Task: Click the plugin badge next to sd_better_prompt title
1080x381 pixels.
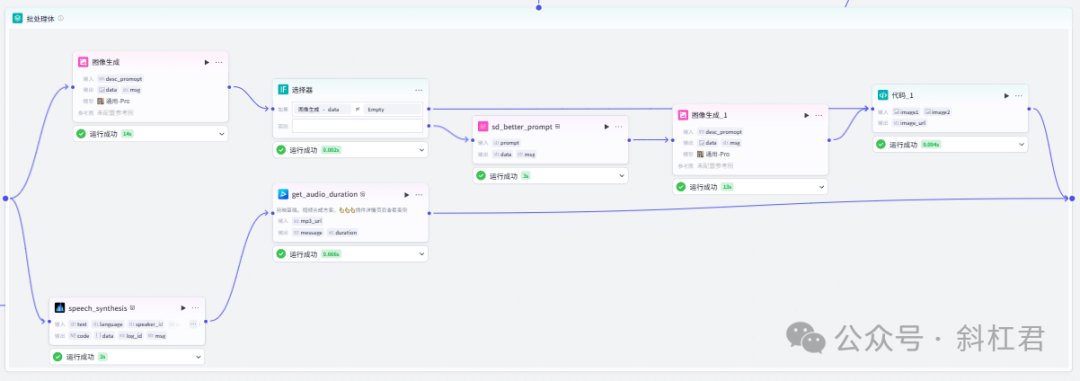Action: (557, 127)
